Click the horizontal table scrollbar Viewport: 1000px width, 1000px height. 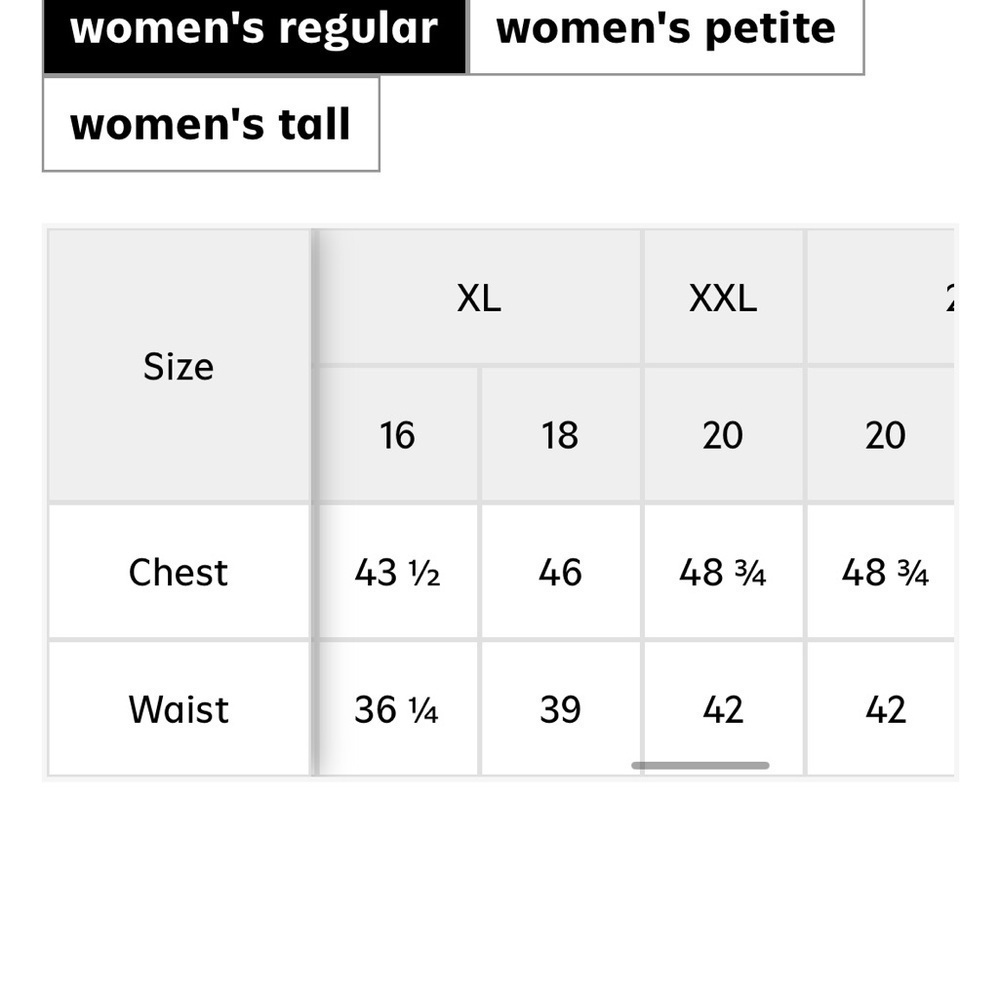pos(700,765)
